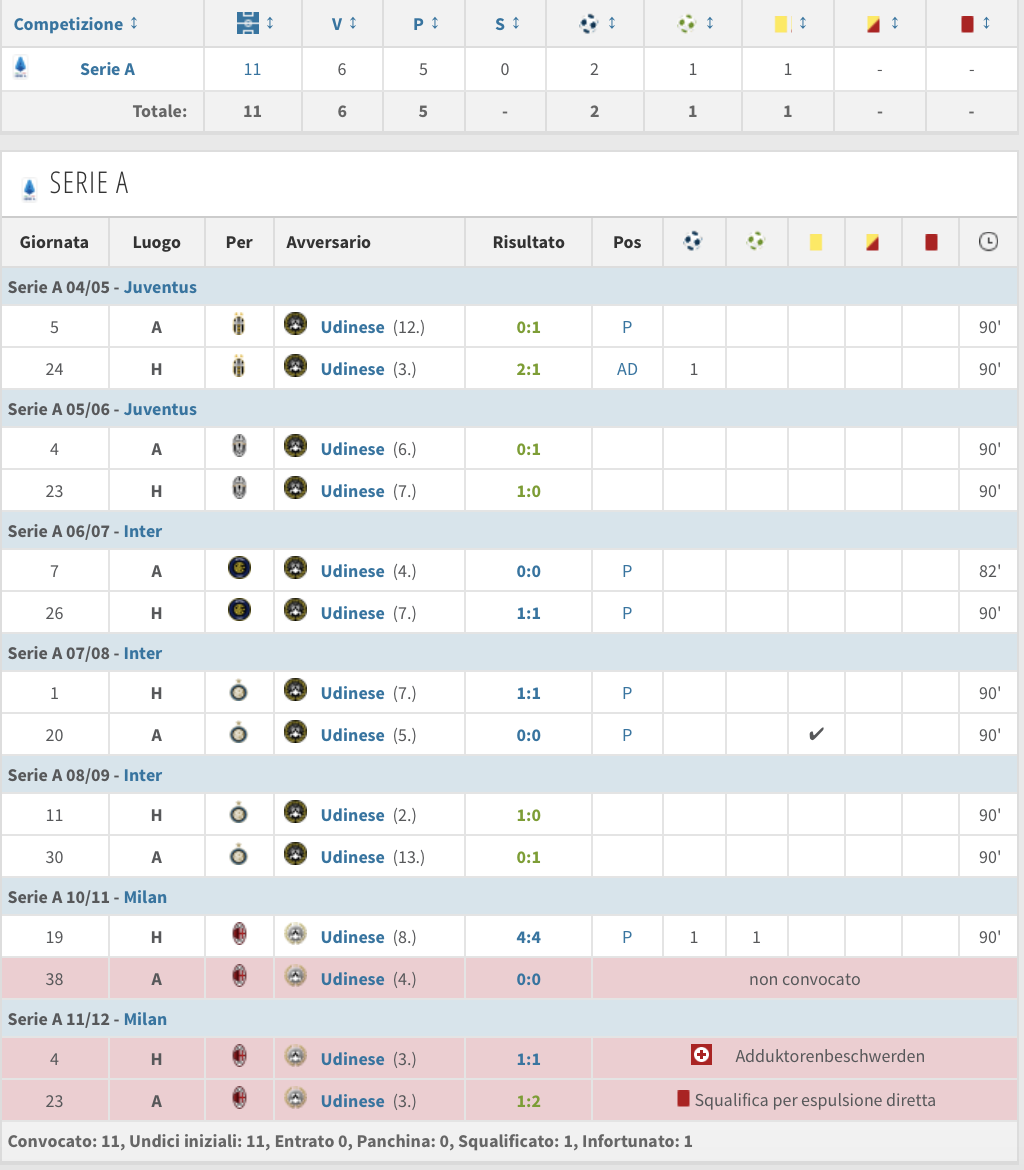Open Milan link in Serie A 11/12 header

pos(145,1019)
